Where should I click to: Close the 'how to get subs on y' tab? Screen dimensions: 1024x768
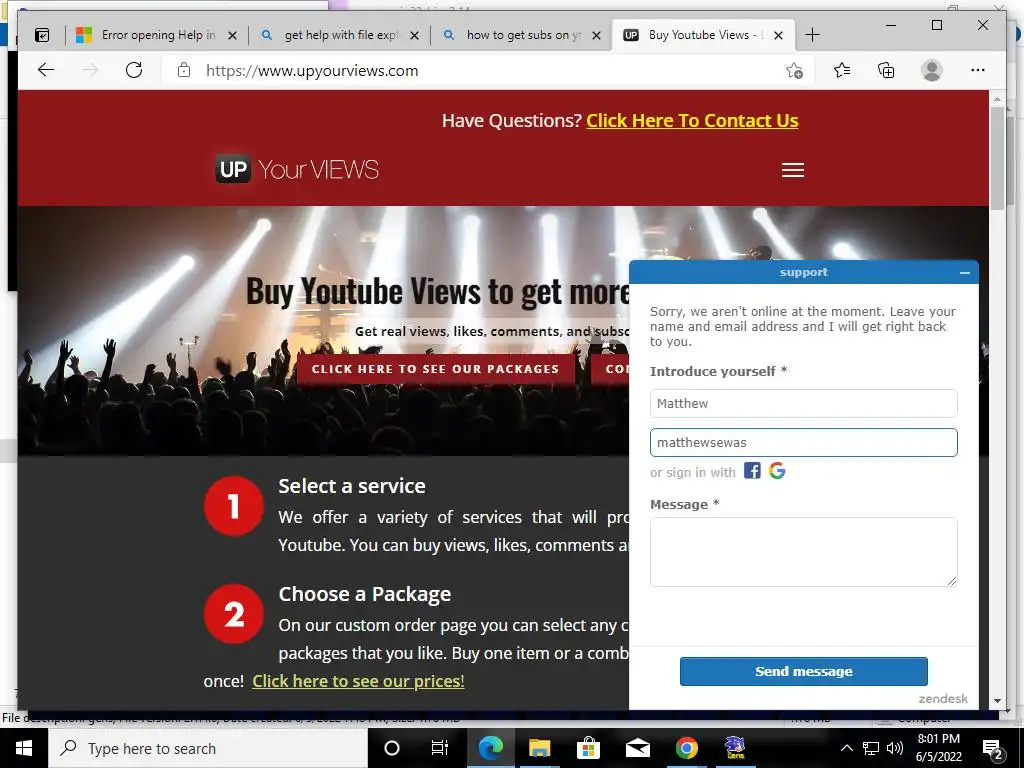[596, 35]
